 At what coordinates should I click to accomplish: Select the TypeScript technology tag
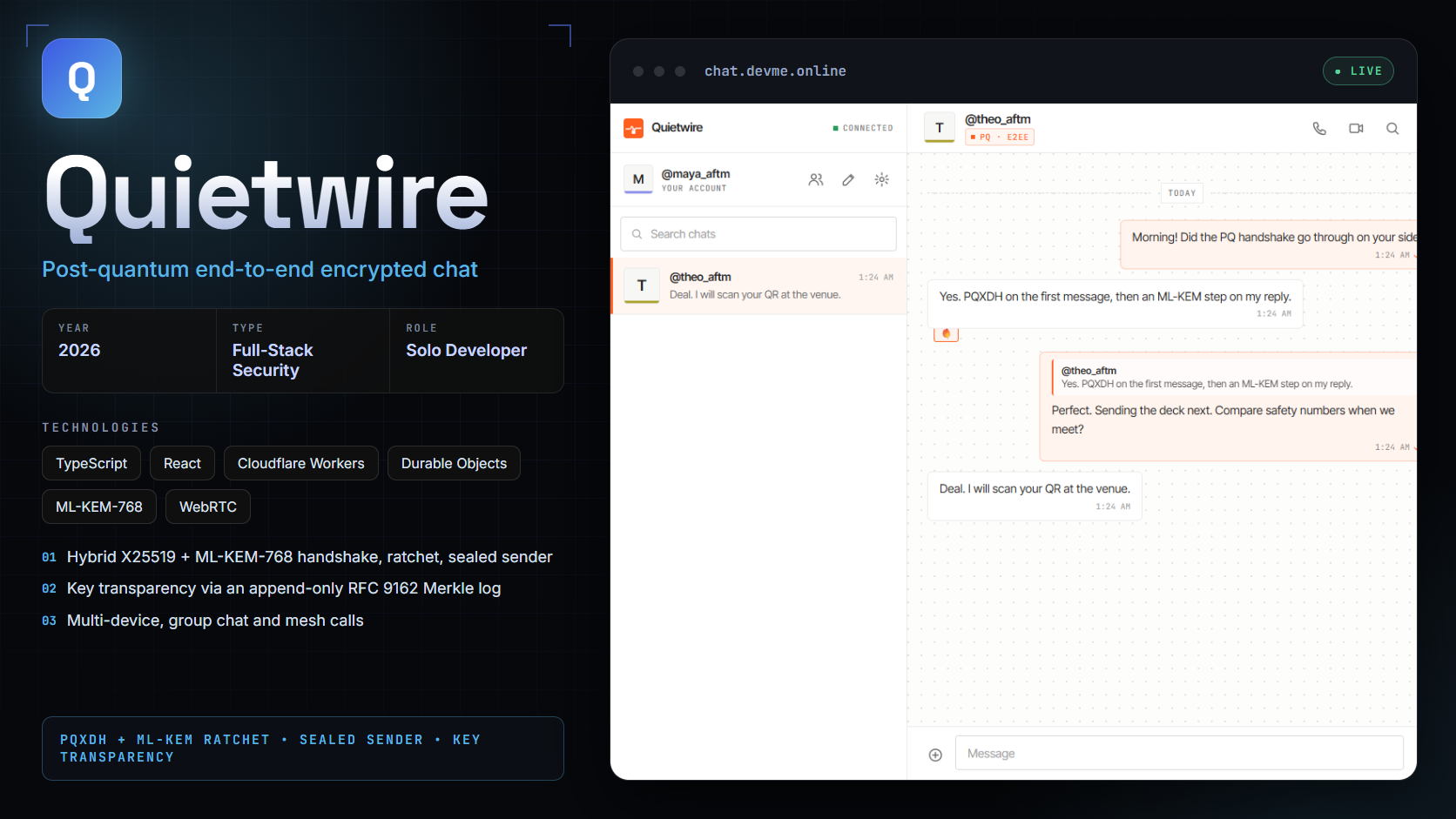click(91, 463)
